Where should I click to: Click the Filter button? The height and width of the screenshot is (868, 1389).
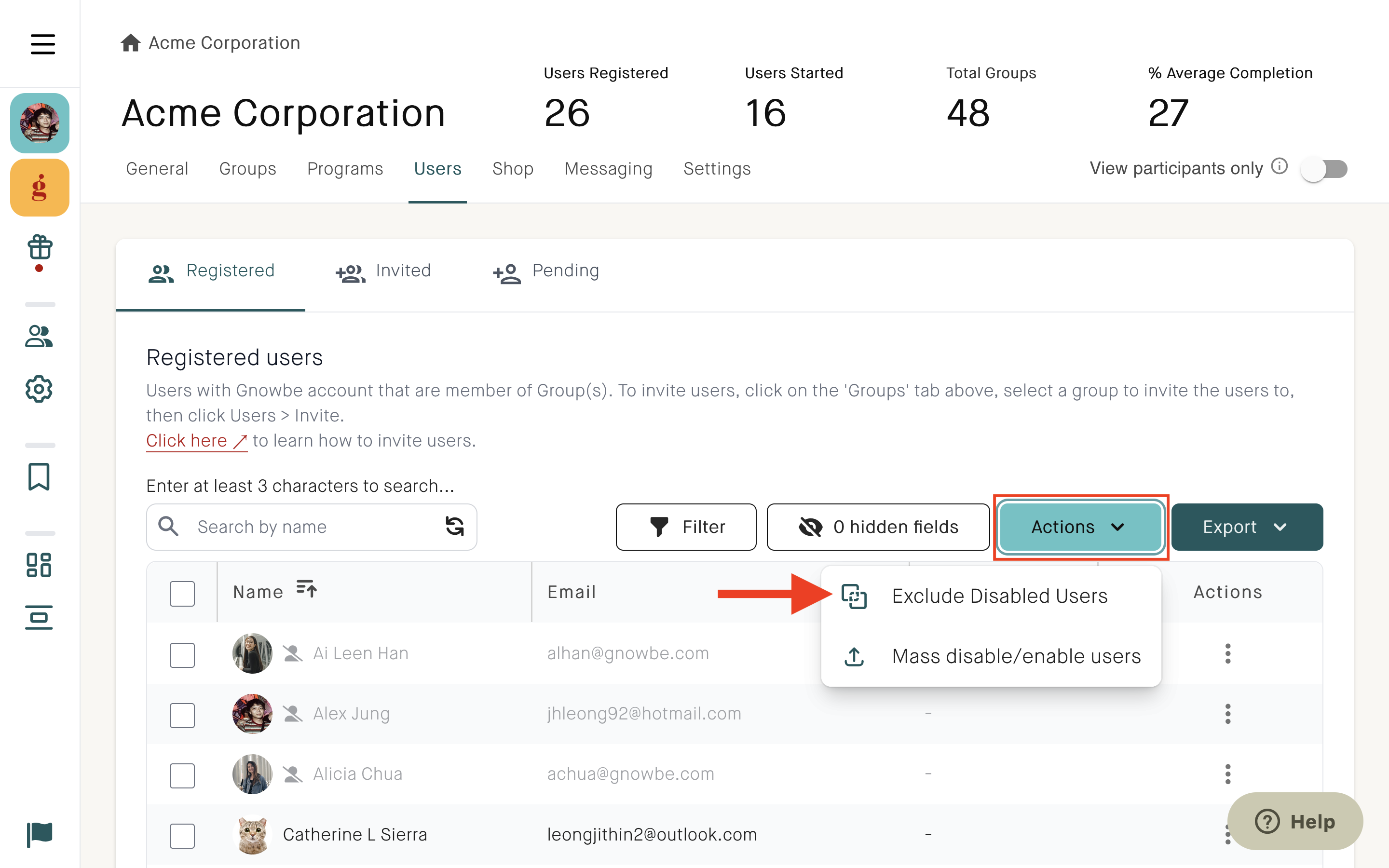686,527
